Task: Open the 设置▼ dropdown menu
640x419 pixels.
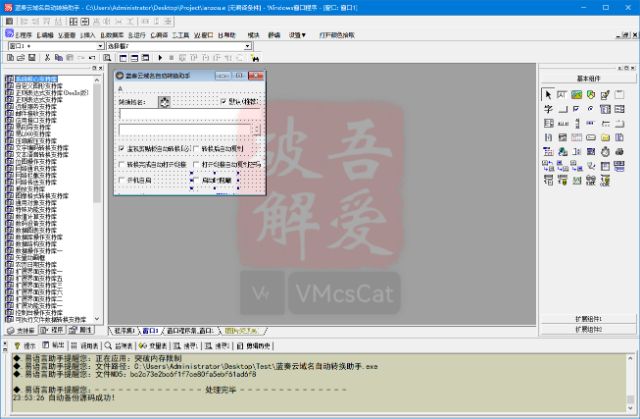Action: coord(297,35)
